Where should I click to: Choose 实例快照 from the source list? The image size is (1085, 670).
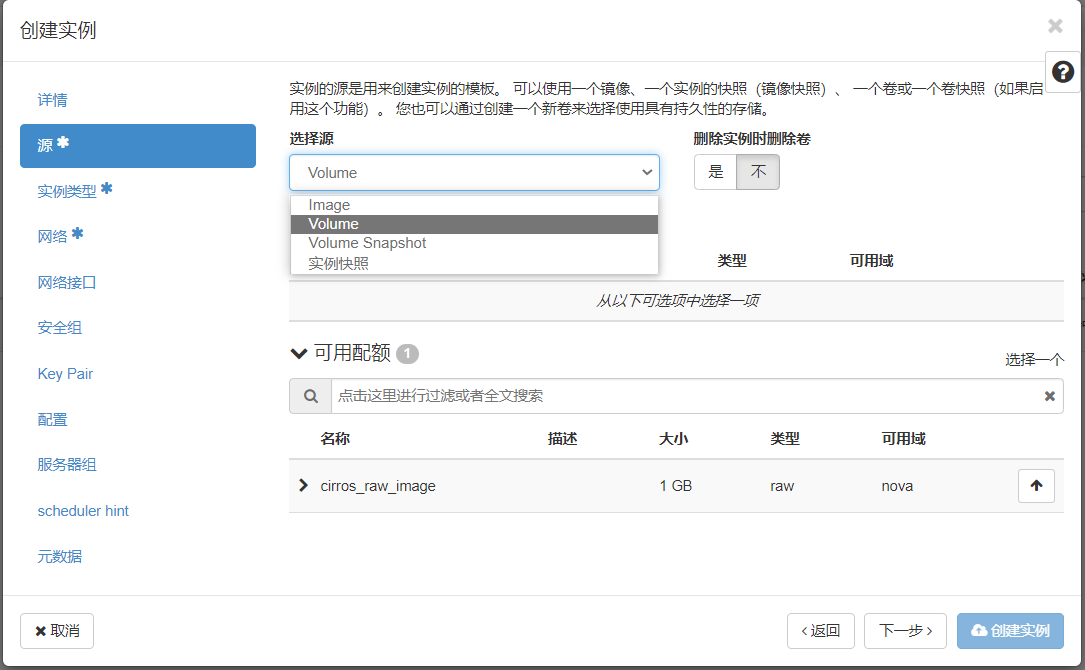[x=338, y=263]
